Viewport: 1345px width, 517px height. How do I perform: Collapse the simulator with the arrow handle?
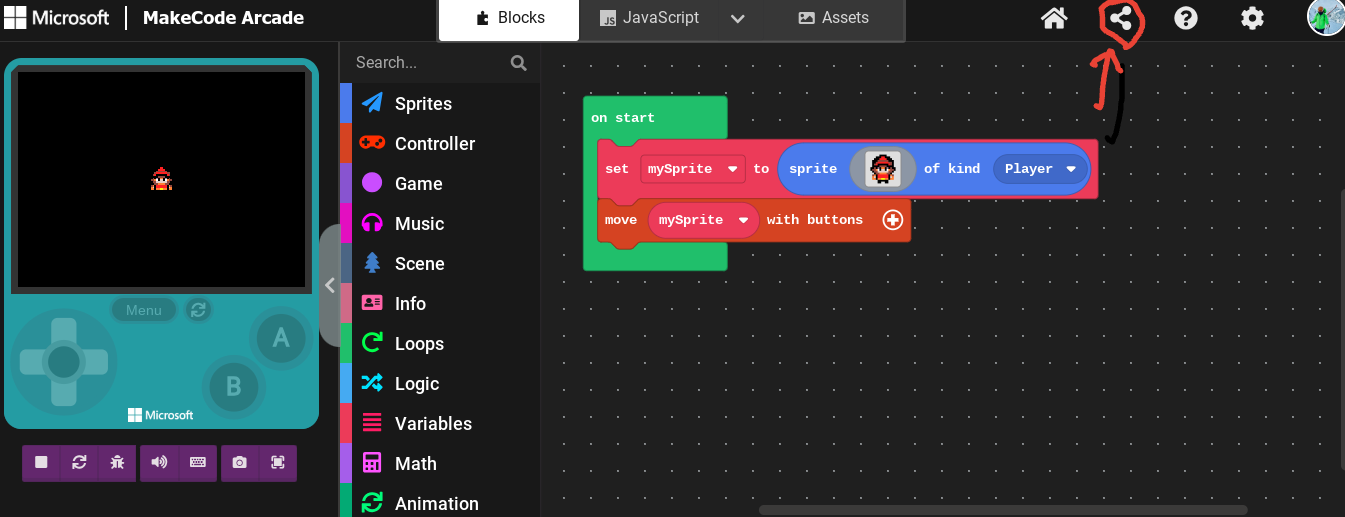coord(330,286)
